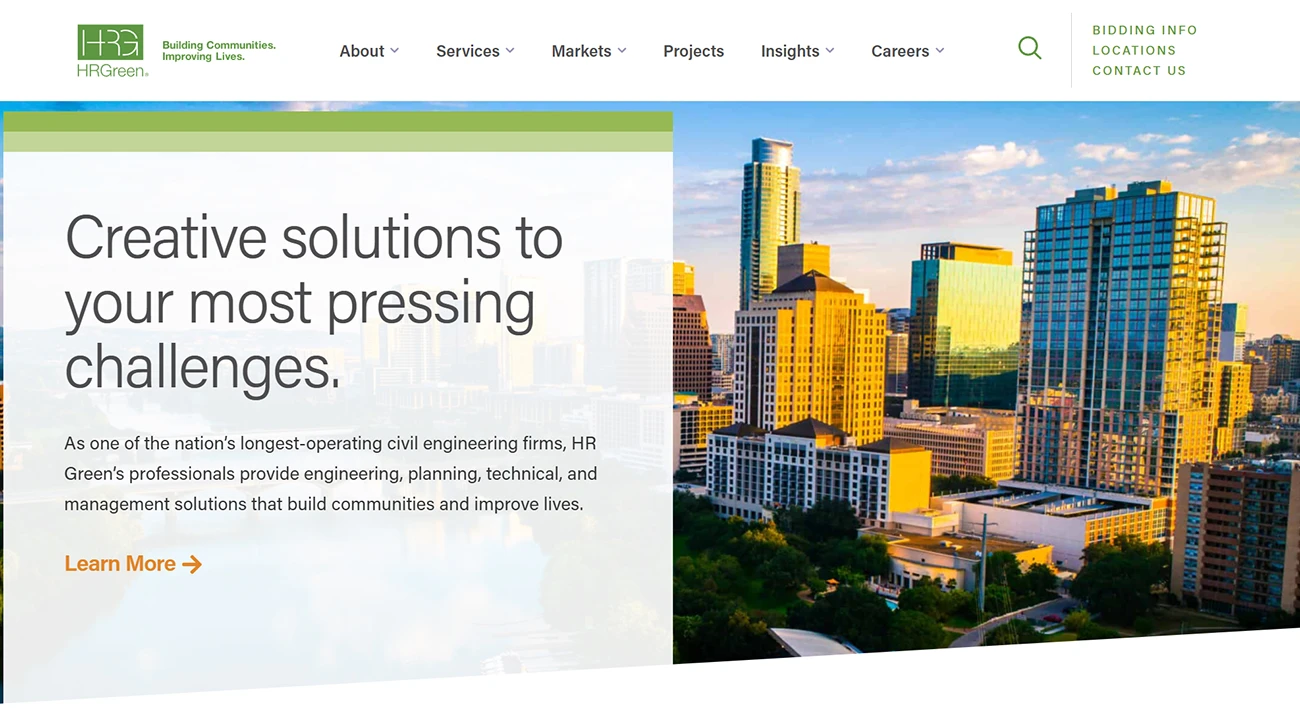
Task: Open the Contact Us link
Action: click(1139, 71)
